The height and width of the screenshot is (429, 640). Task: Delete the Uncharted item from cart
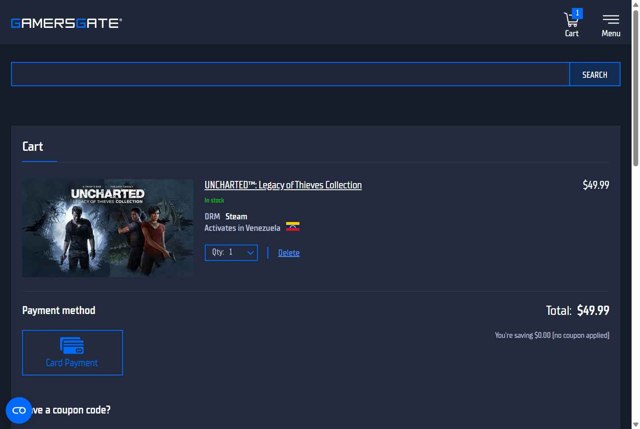coord(289,253)
